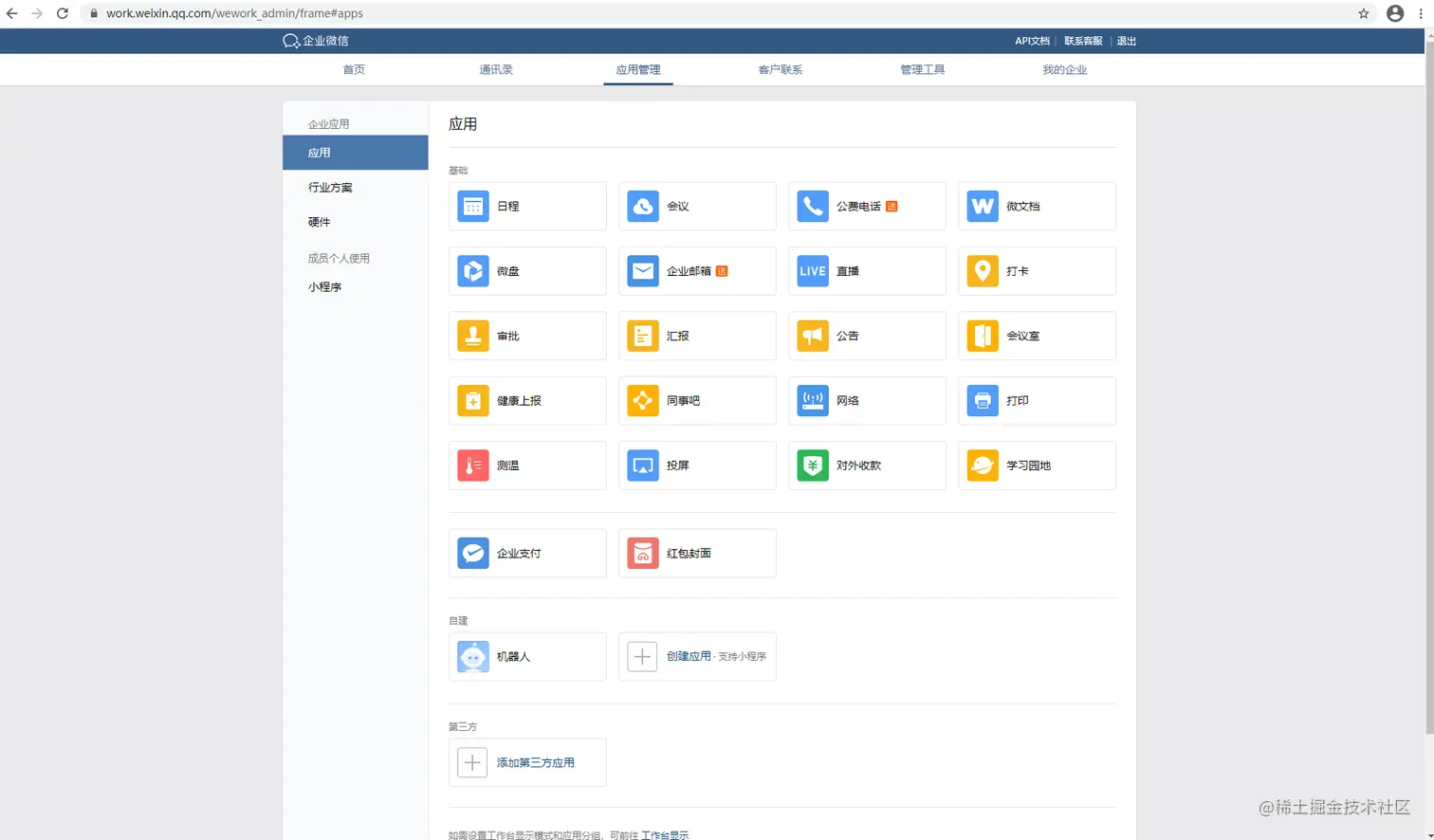The height and width of the screenshot is (840, 1434).
Task: Open the 打卡 attendance app
Action: [1036, 271]
